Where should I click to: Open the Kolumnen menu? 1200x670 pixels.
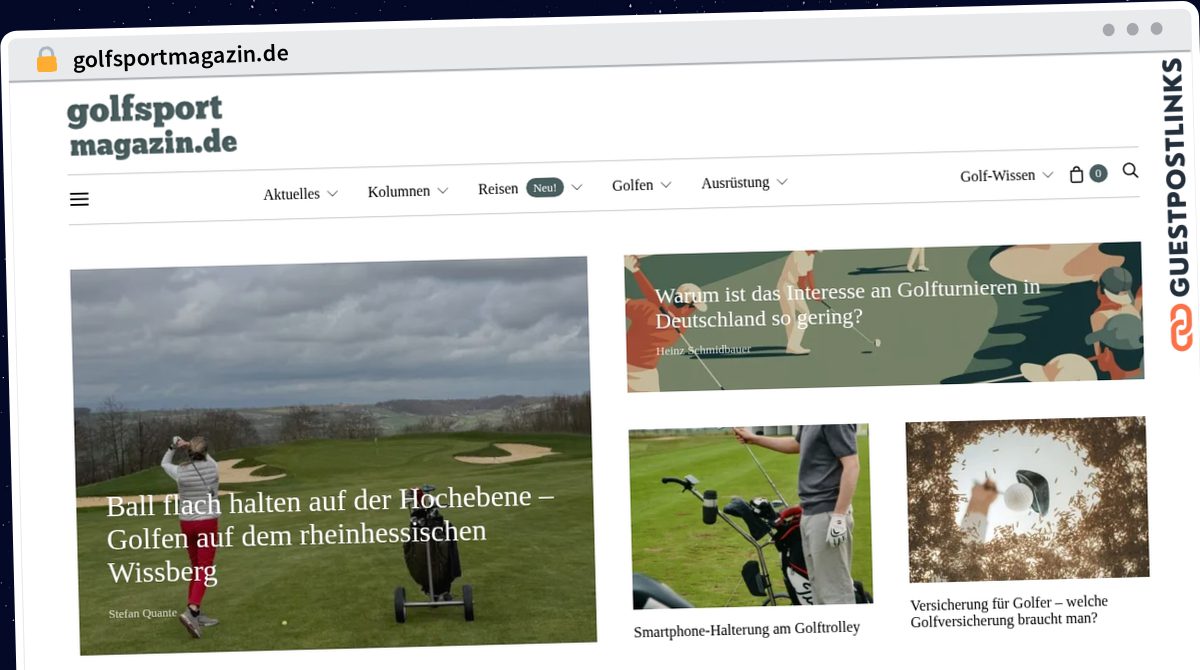coord(398,191)
